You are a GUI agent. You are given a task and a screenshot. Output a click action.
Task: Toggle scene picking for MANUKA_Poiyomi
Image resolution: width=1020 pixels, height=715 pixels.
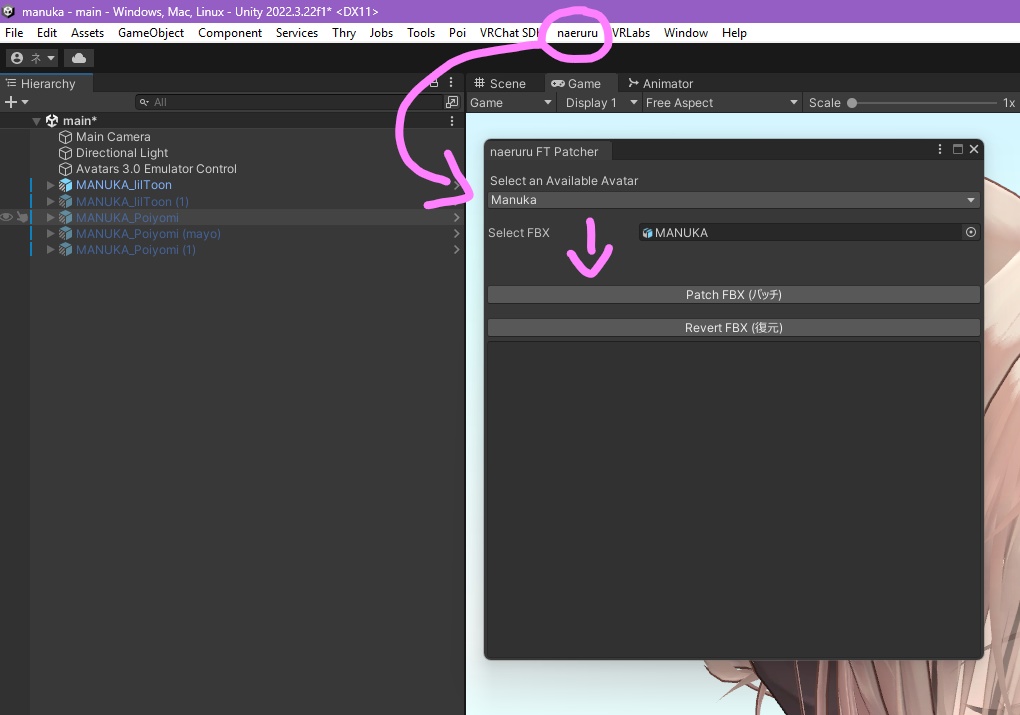[23, 217]
